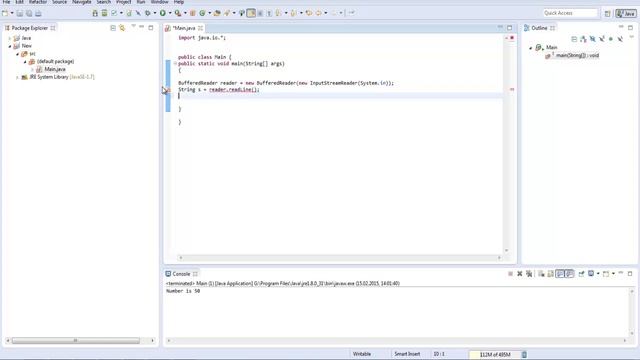Click Remove Launch X icon in Console
The width and height of the screenshot is (640, 360).
coord(520,273)
